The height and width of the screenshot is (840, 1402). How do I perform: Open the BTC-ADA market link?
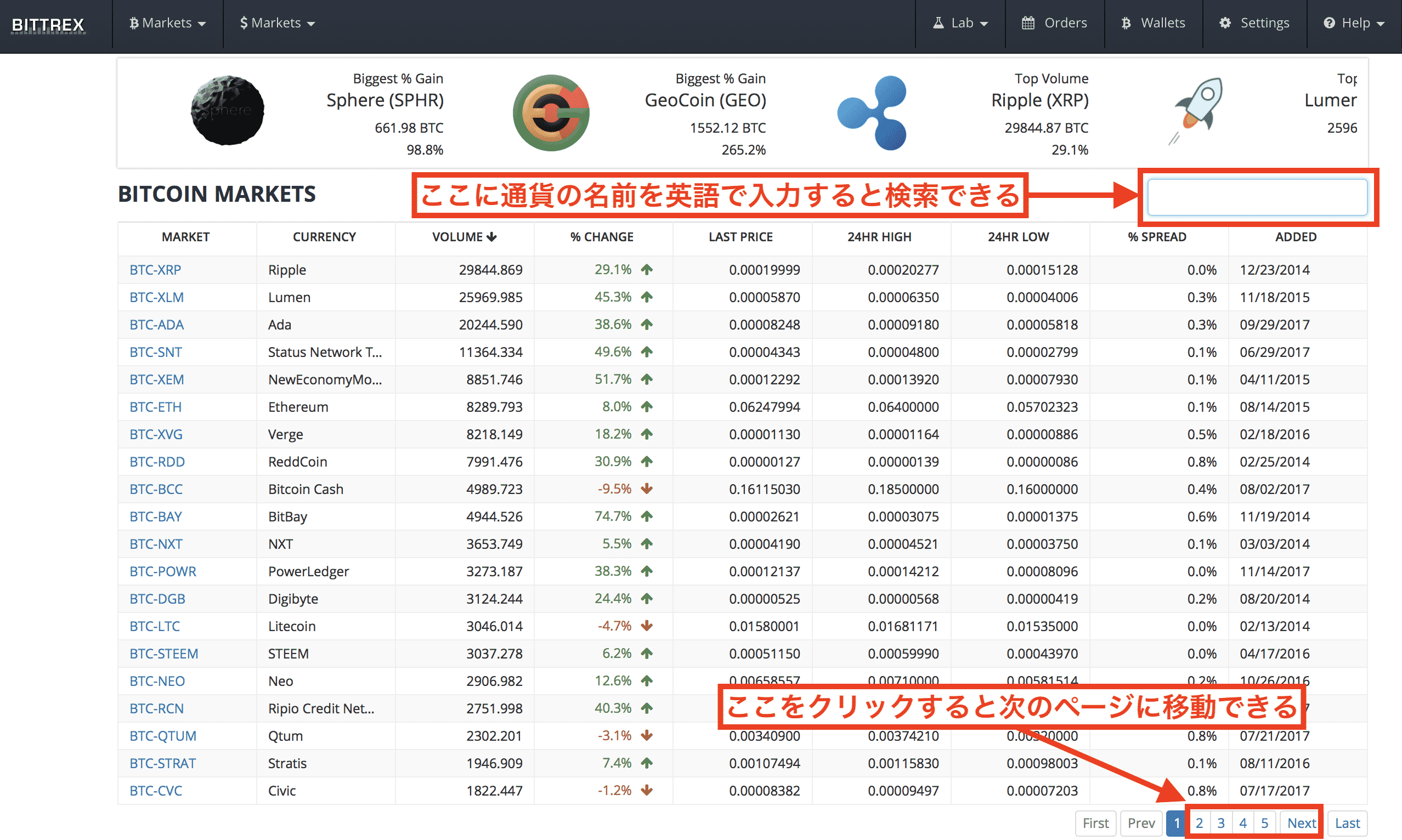point(157,325)
